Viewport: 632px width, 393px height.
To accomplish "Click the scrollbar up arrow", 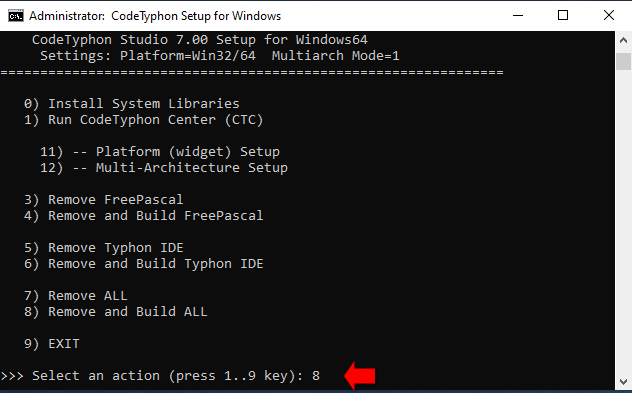I will [x=623, y=40].
